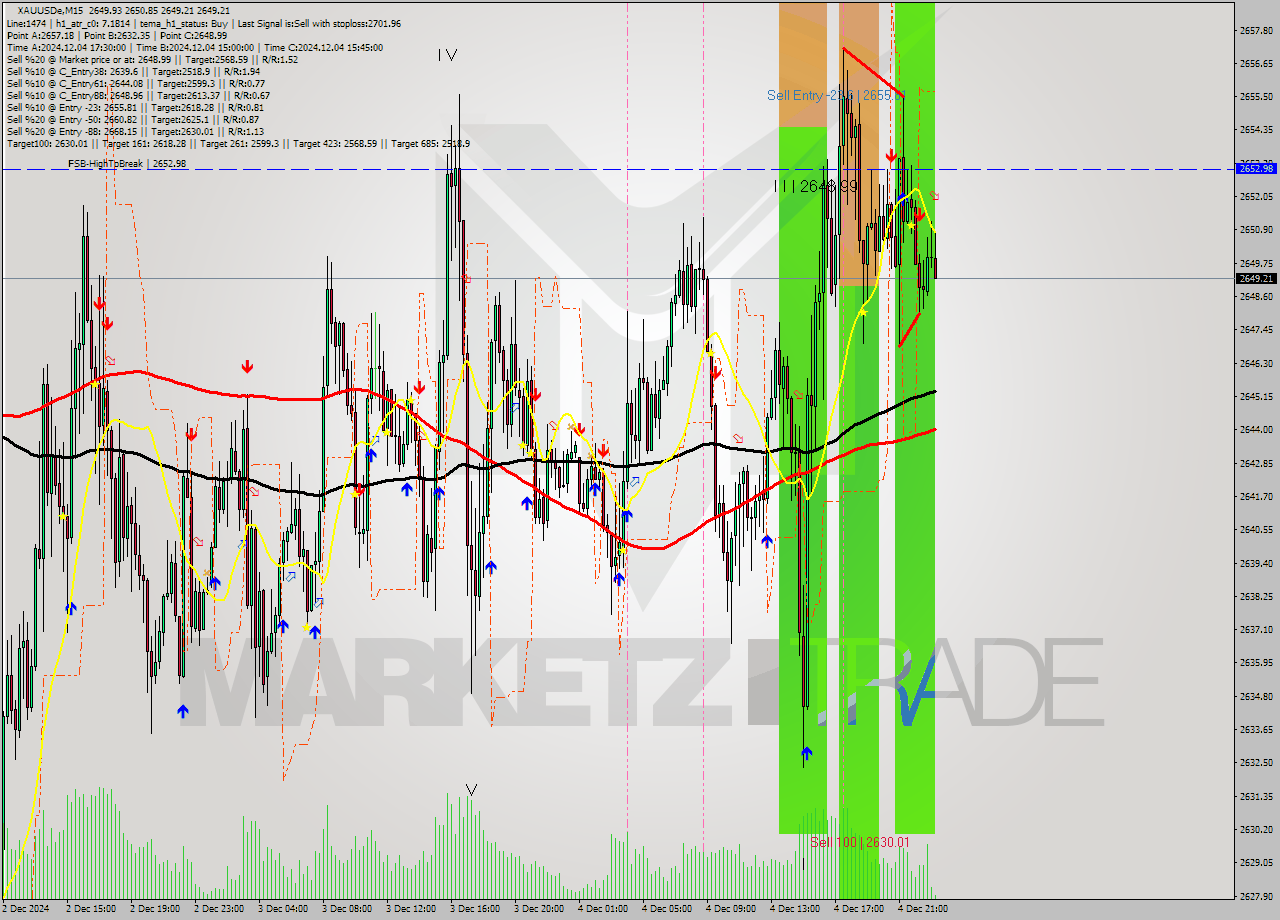Image resolution: width=1280 pixels, height=920 pixels.
Task: Click the '2 Dec 15:00' time axis label
Action: [x=92, y=909]
